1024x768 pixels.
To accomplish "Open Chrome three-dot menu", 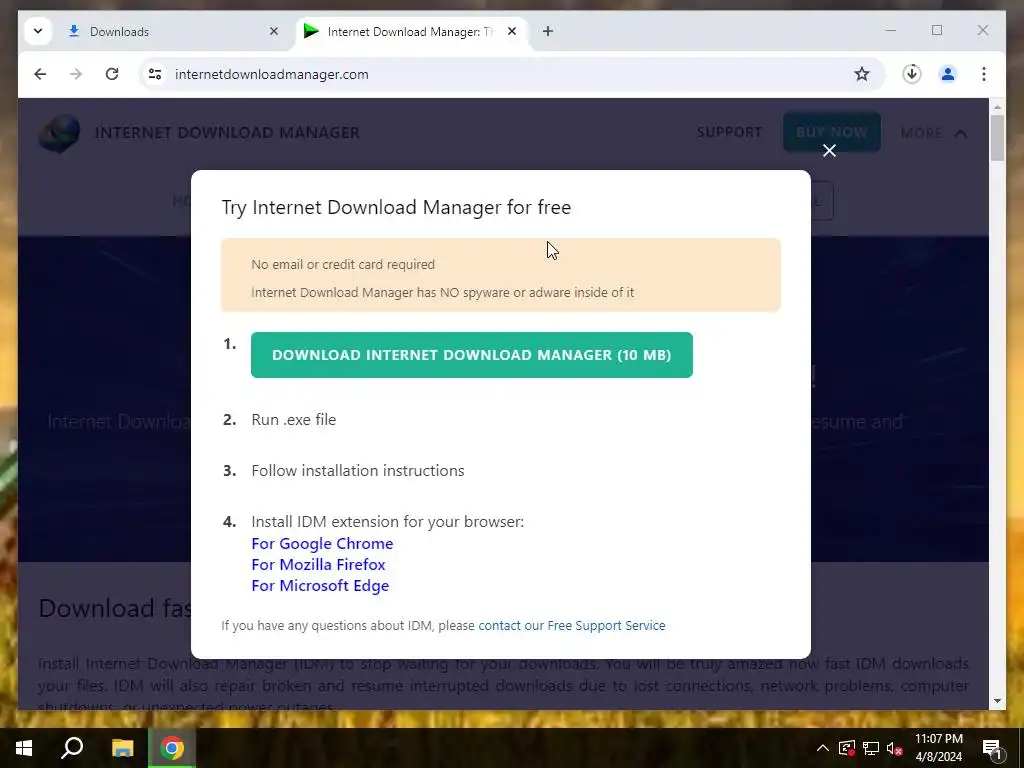I will [984, 74].
